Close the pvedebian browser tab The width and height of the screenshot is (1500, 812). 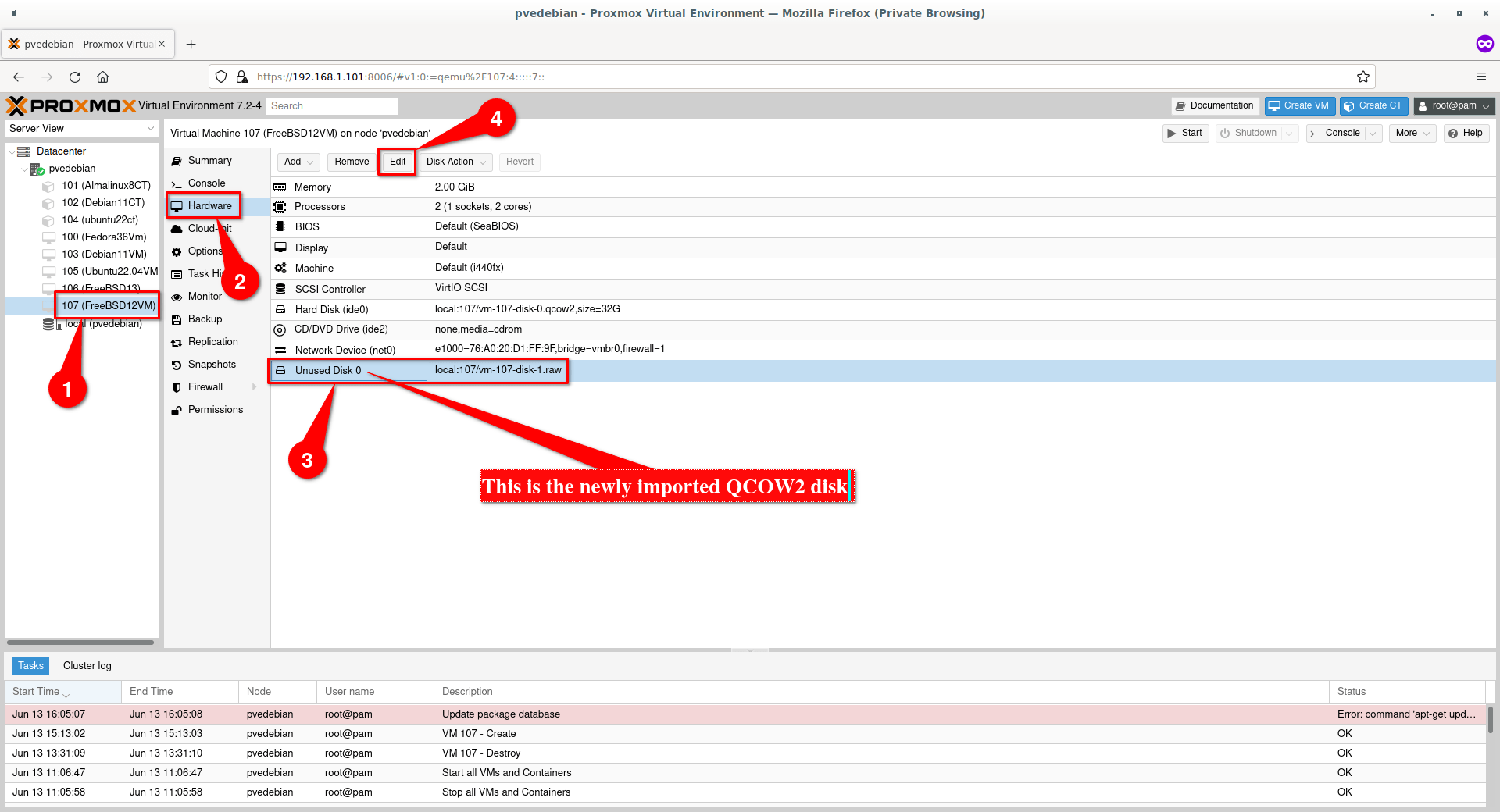click(x=162, y=44)
